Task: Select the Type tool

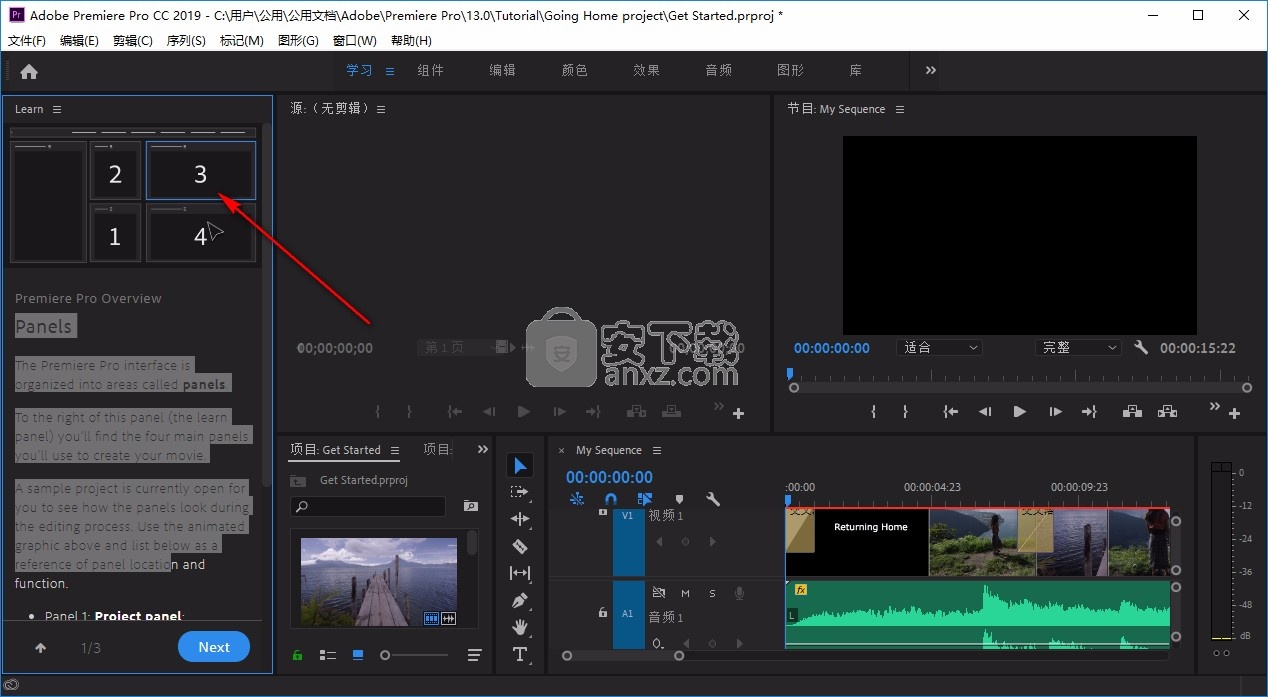Action: (520, 654)
